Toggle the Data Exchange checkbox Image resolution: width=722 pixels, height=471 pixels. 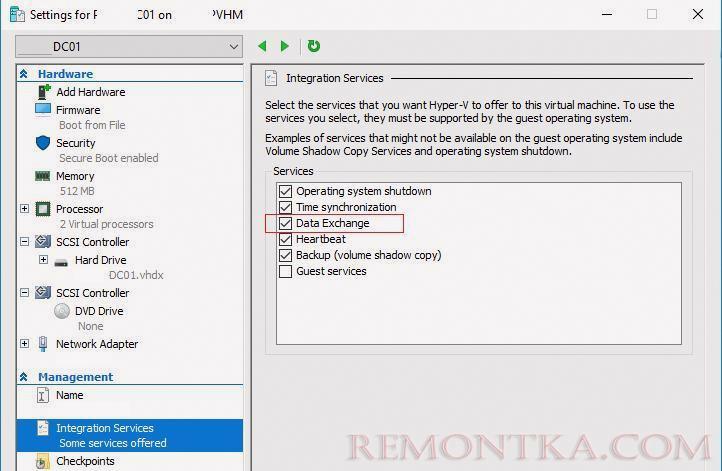(x=285, y=223)
